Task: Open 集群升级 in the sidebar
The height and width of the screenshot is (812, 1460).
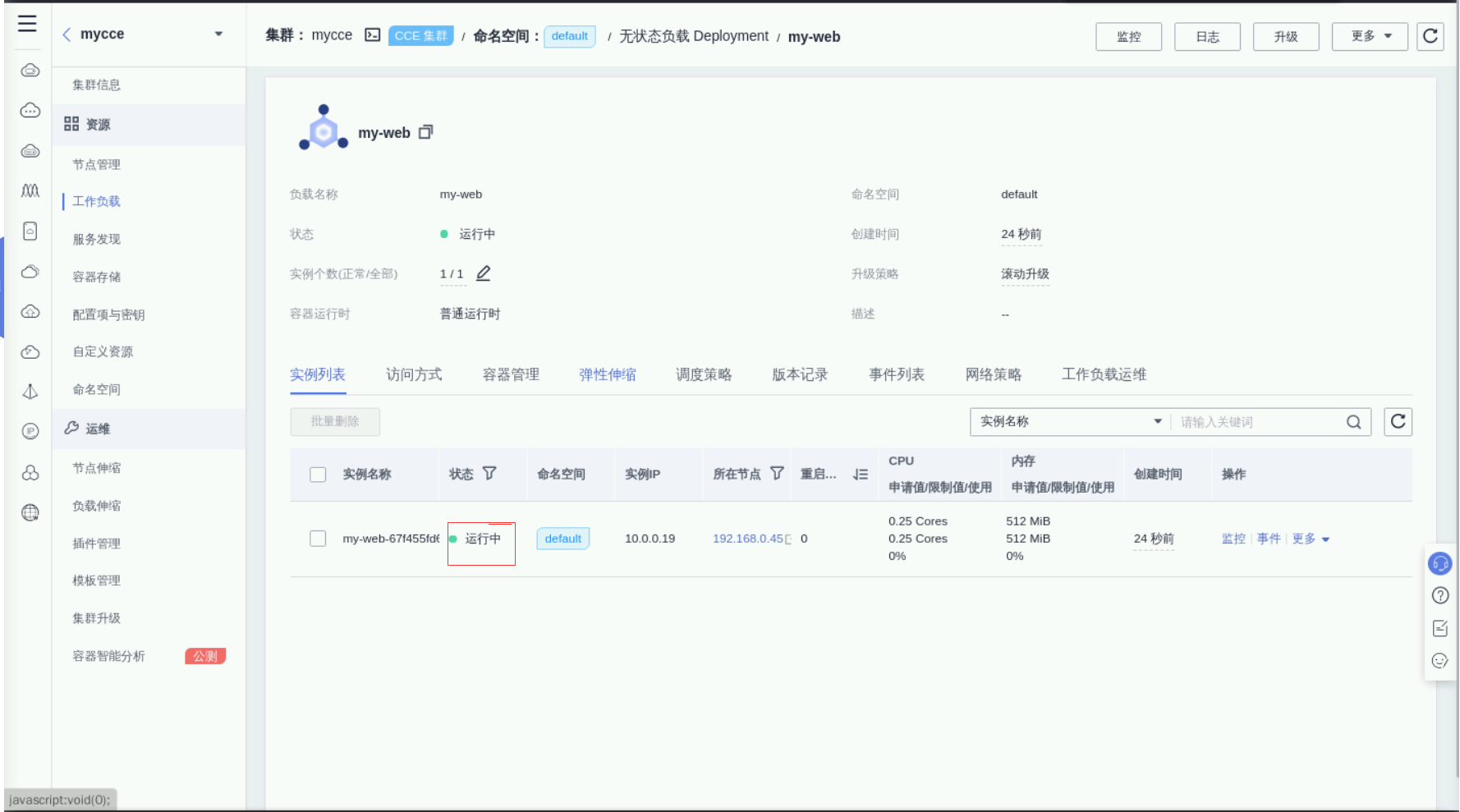Action: coord(97,618)
